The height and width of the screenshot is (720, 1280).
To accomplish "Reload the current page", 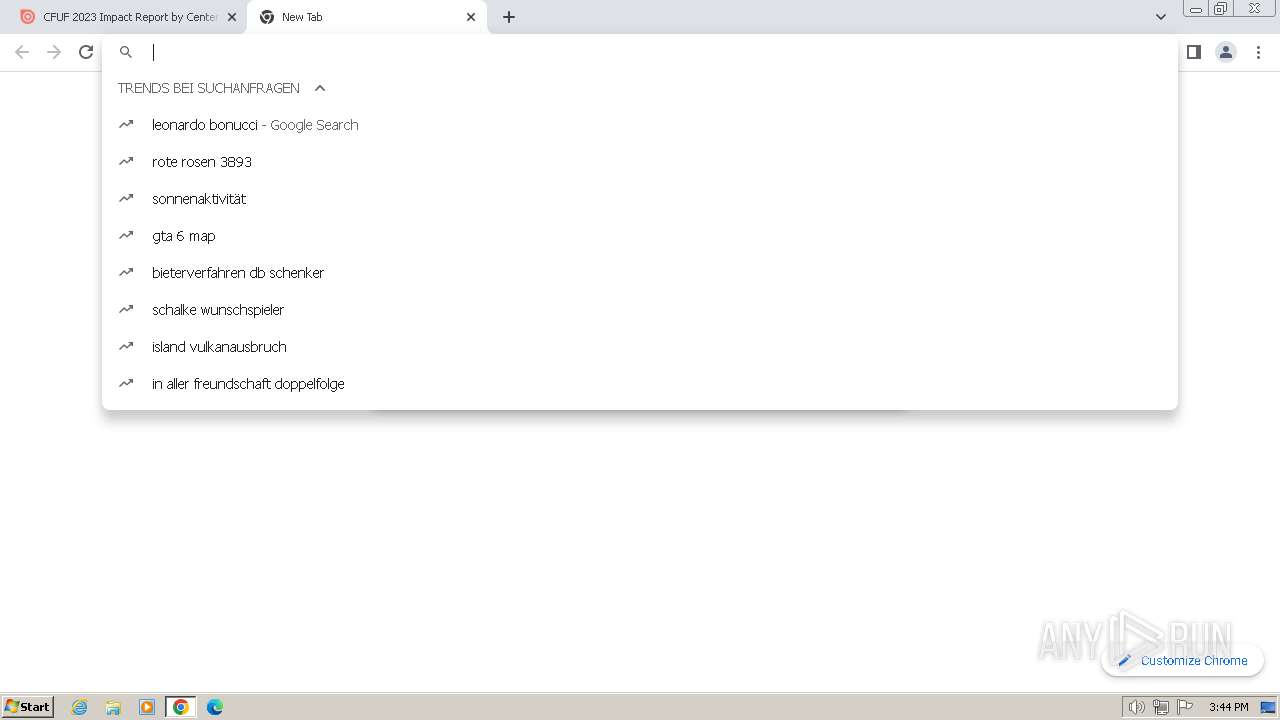I will point(86,52).
